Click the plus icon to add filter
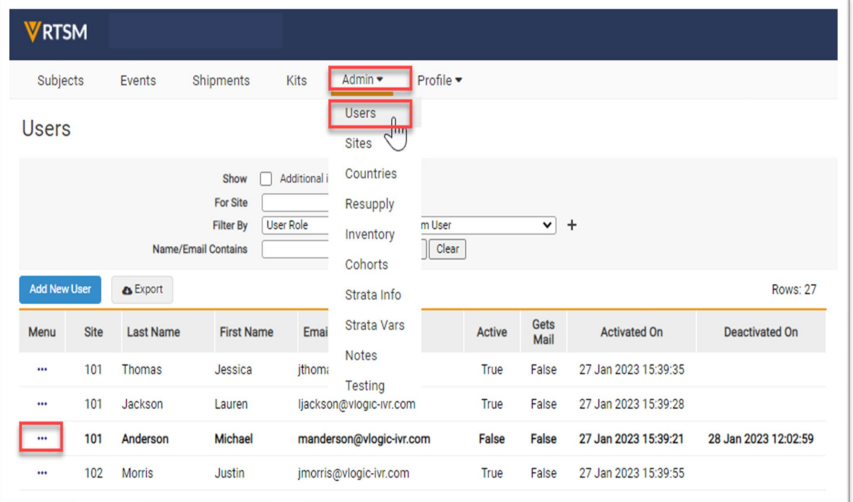The width and height of the screenshot is (853, 502). [x=572, y=226]
